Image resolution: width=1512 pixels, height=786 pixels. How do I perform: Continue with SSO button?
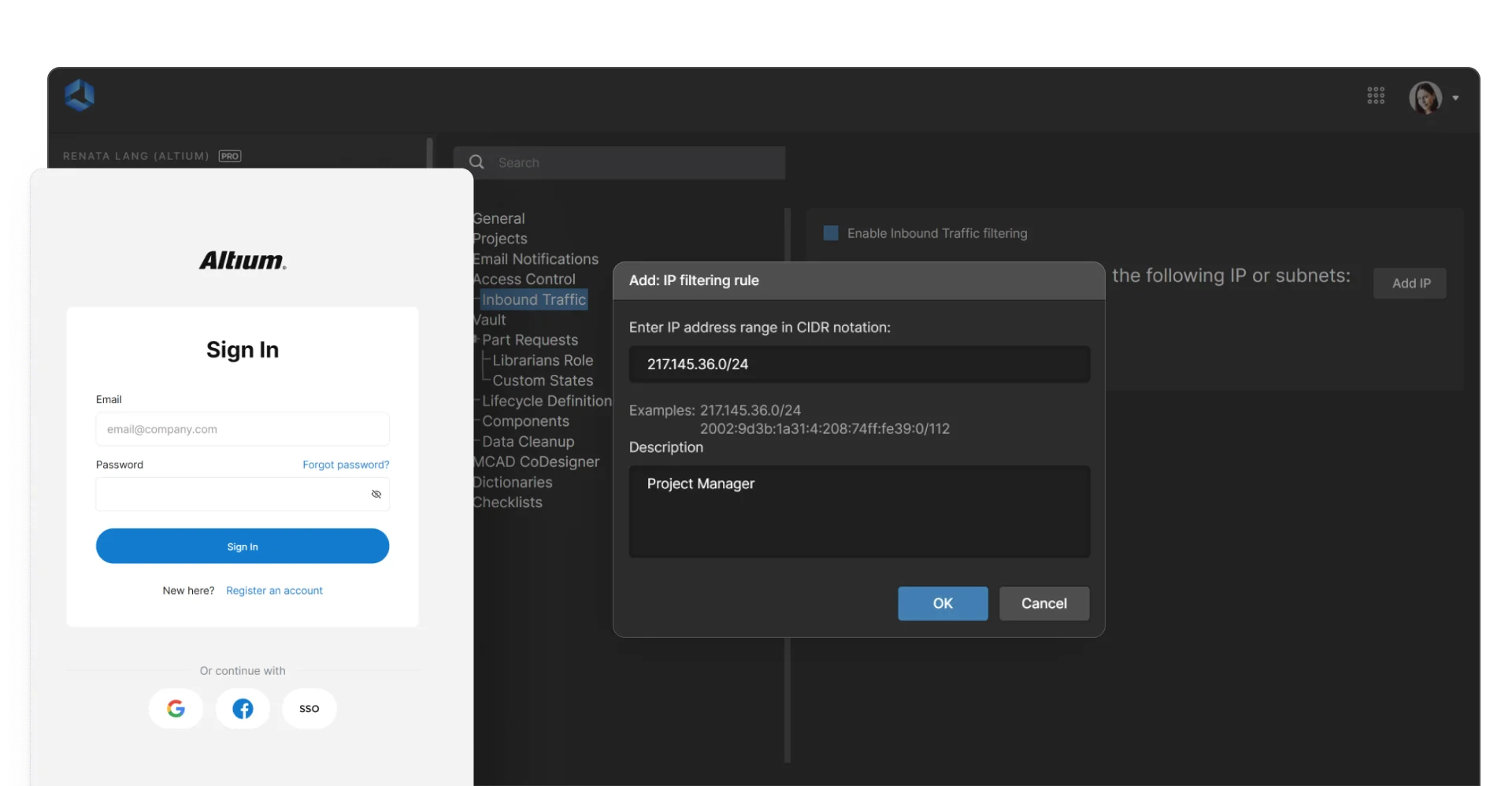click(x=309, y=709)
